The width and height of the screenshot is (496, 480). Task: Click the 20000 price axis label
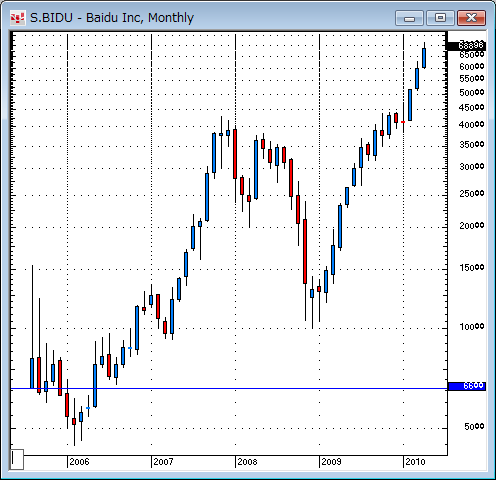(x=472, y=226)
